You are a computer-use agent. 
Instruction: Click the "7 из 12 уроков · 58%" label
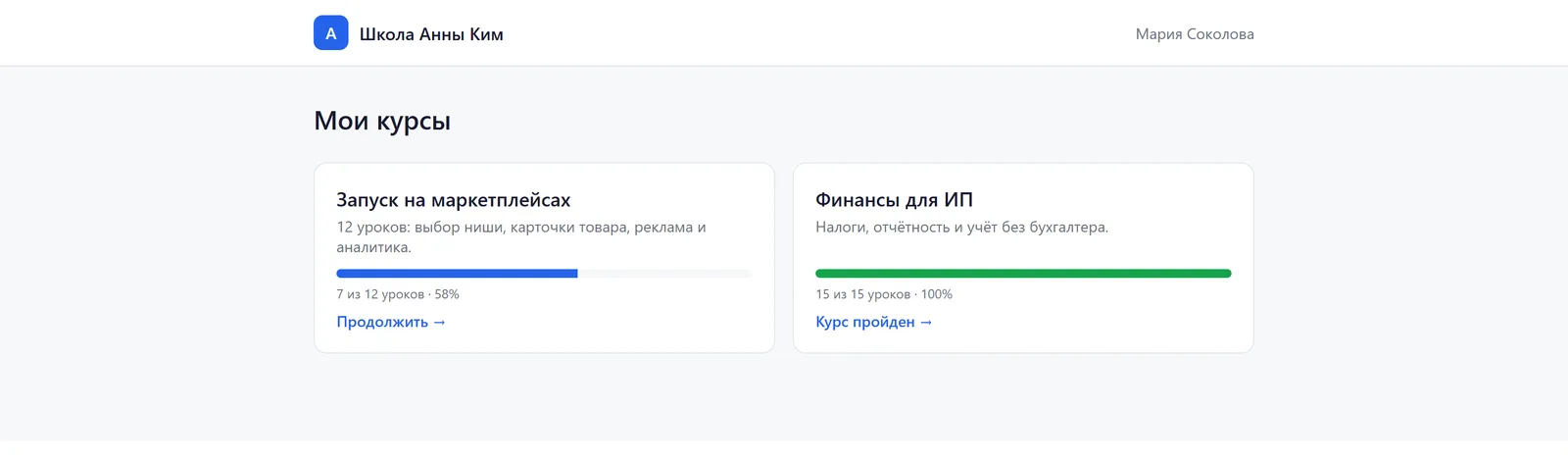398,294
